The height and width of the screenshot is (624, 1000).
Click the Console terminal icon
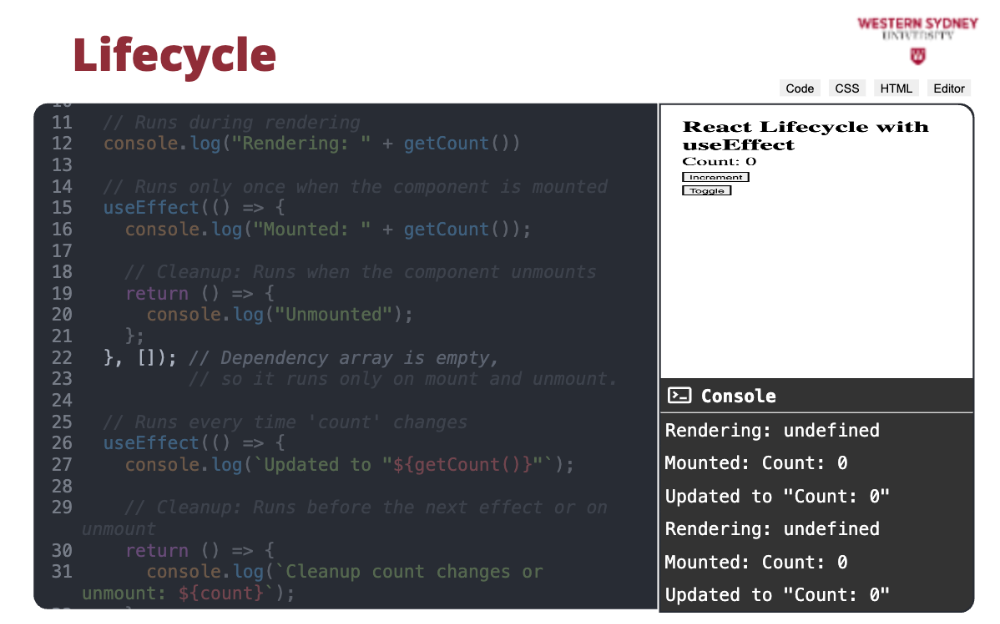(x=679, y=396)
